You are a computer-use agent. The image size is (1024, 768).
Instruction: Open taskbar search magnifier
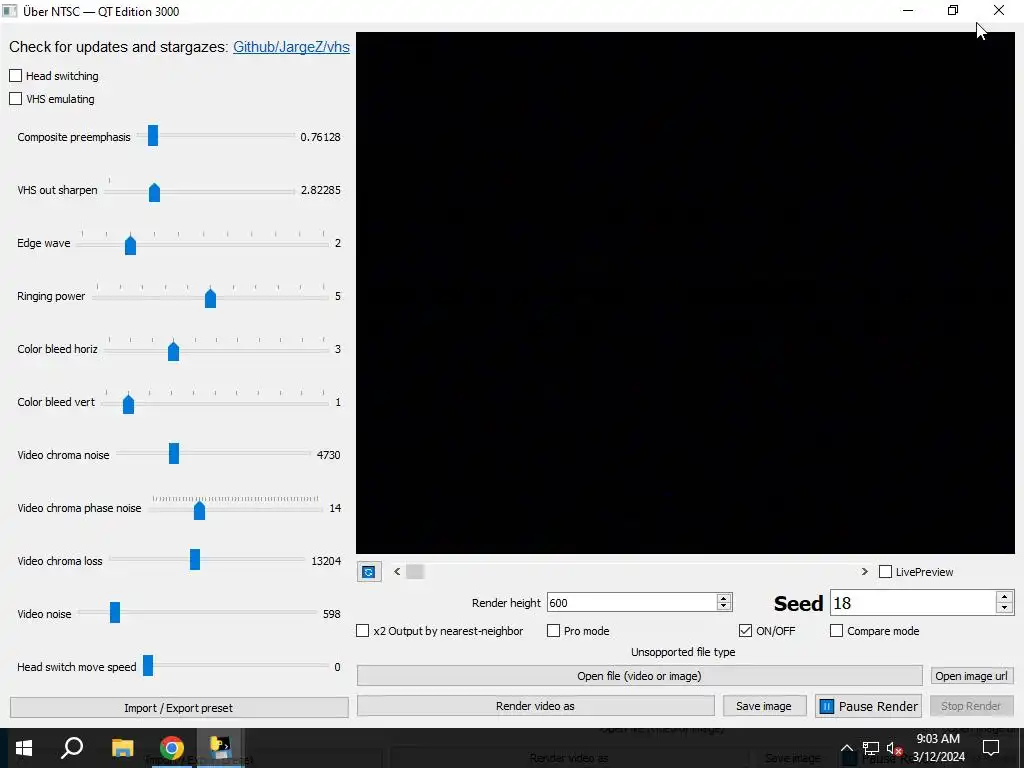click(x=72, y=748)
